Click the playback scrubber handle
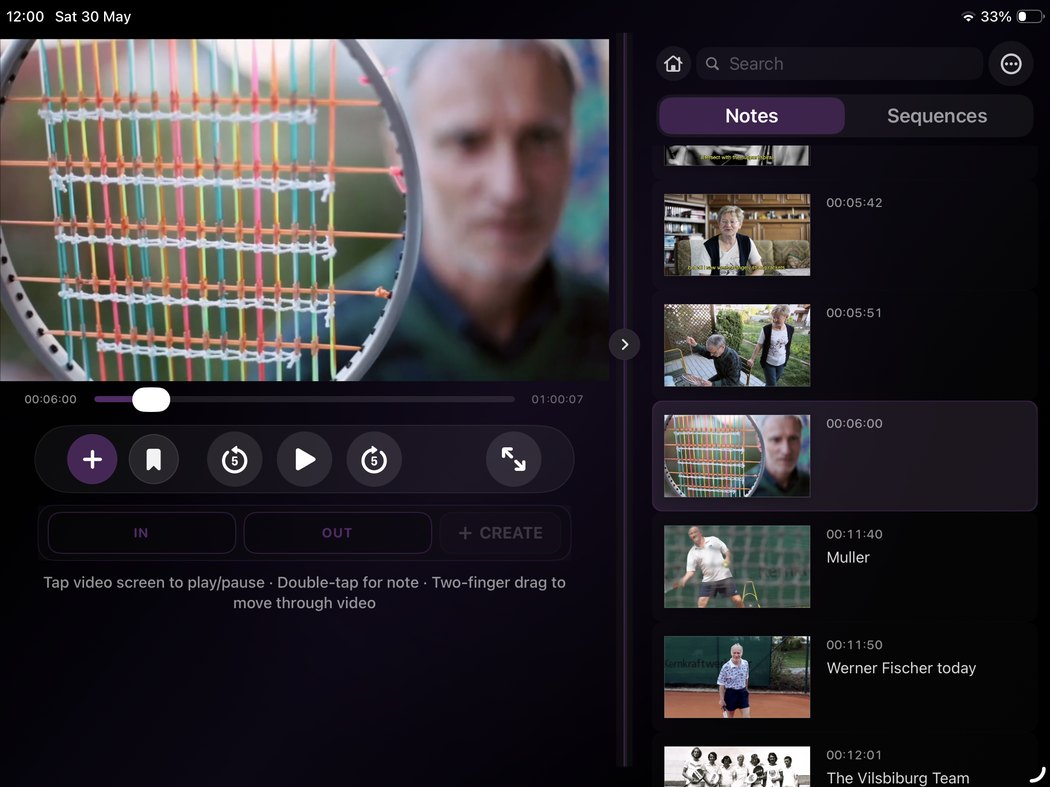This screenshot has height=787, width=1050. [x=151, y=399]
